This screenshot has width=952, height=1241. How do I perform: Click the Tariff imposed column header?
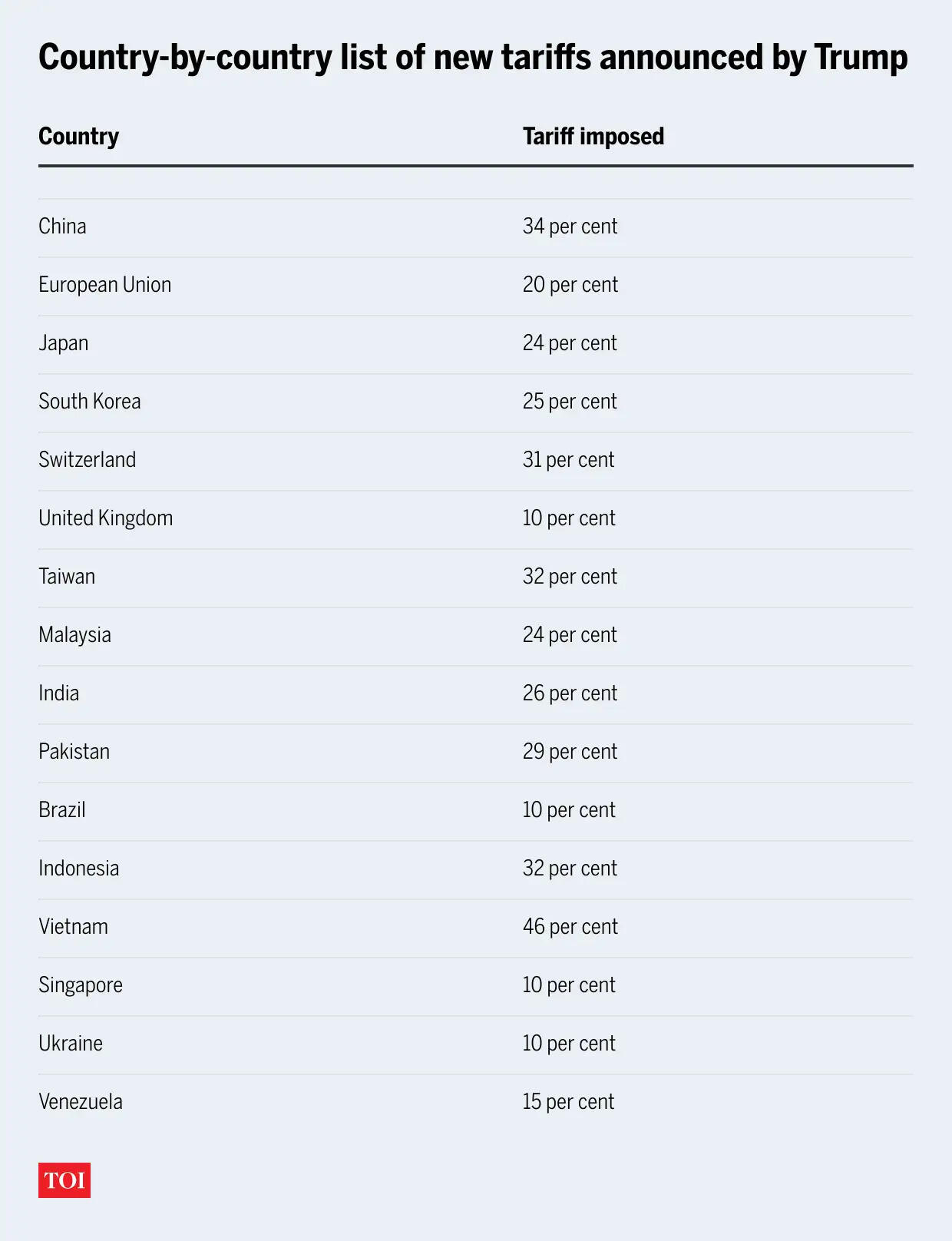click(593, 137)
